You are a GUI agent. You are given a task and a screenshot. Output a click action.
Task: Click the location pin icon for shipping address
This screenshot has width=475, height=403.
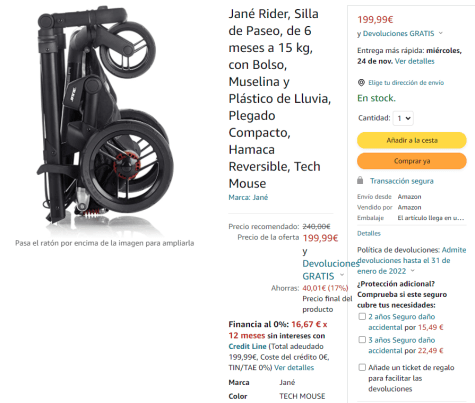point(361,82)
